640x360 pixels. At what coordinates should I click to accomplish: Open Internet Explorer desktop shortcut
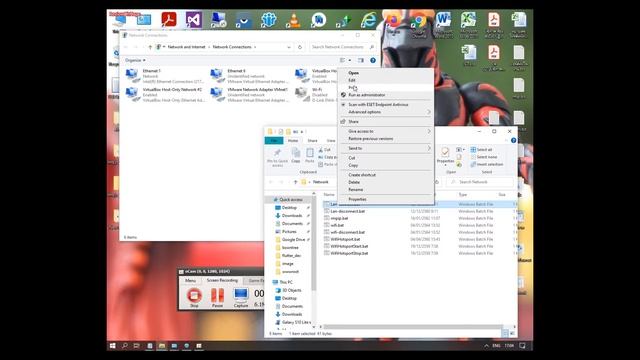pyautogui.click(x=368, y=20)
